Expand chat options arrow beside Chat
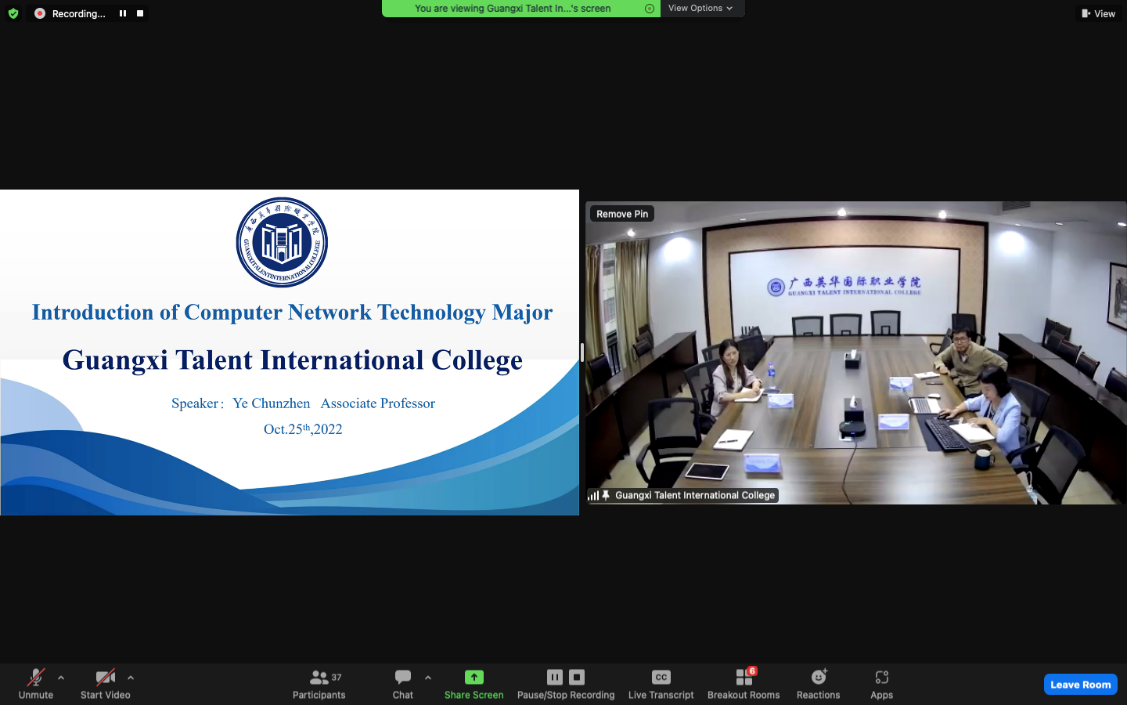 tap(428, 677)
